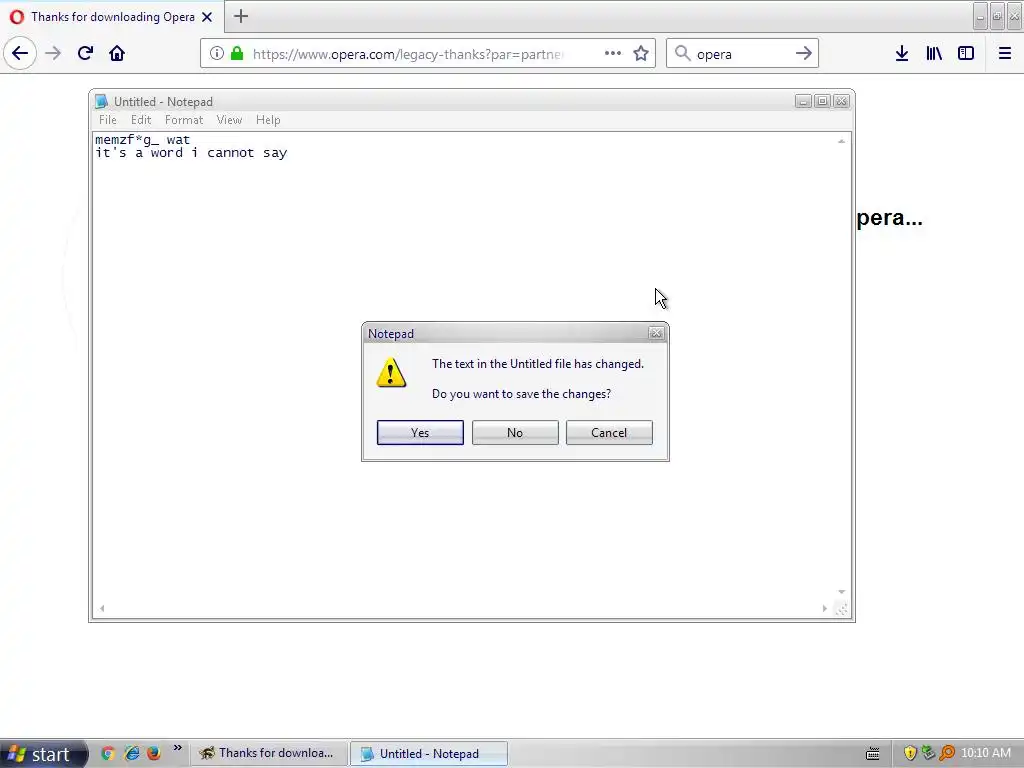Cancel the Notepad save dialog

tap(609, 432)
